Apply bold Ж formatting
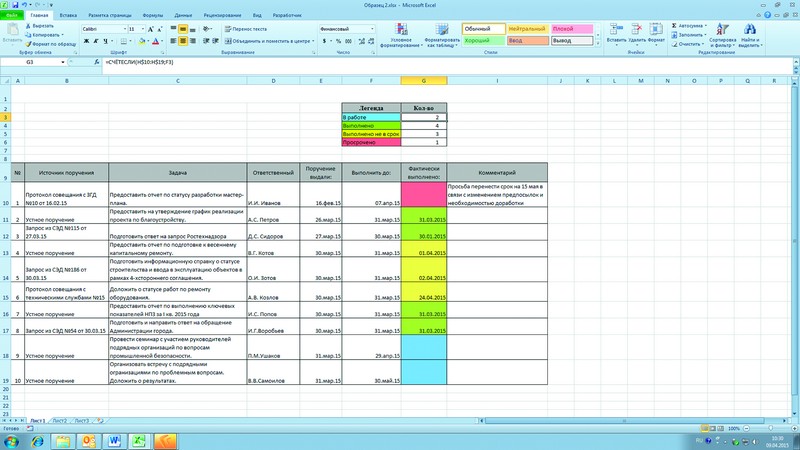This screenshot has width=800, height=450. [86, 41]
